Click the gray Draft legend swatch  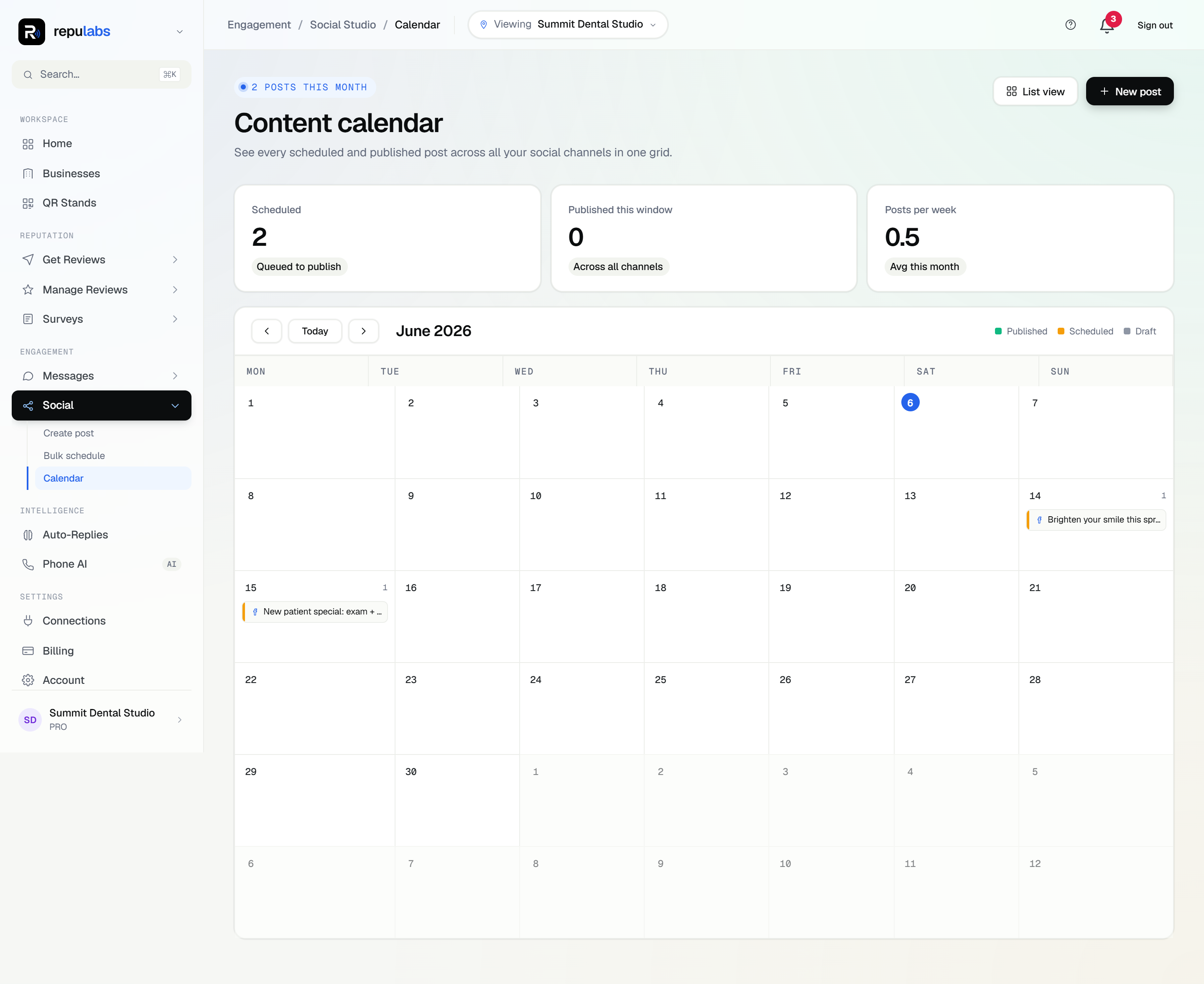coord(1127,331)
